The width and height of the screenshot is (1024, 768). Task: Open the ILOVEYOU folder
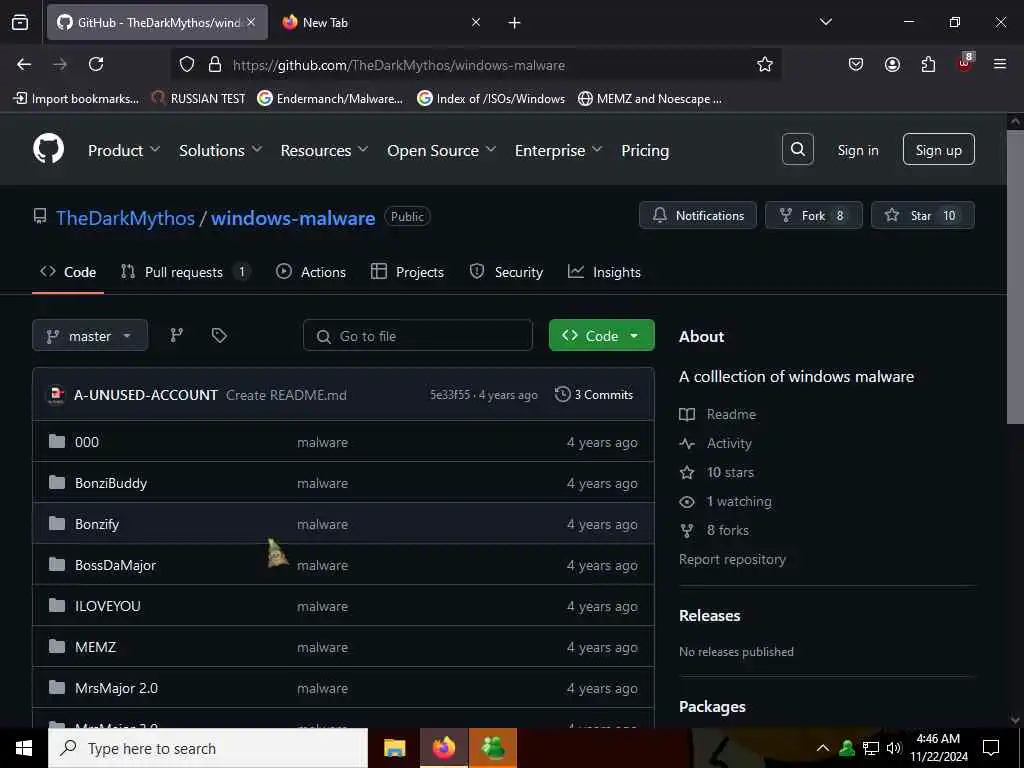(108, 606)
